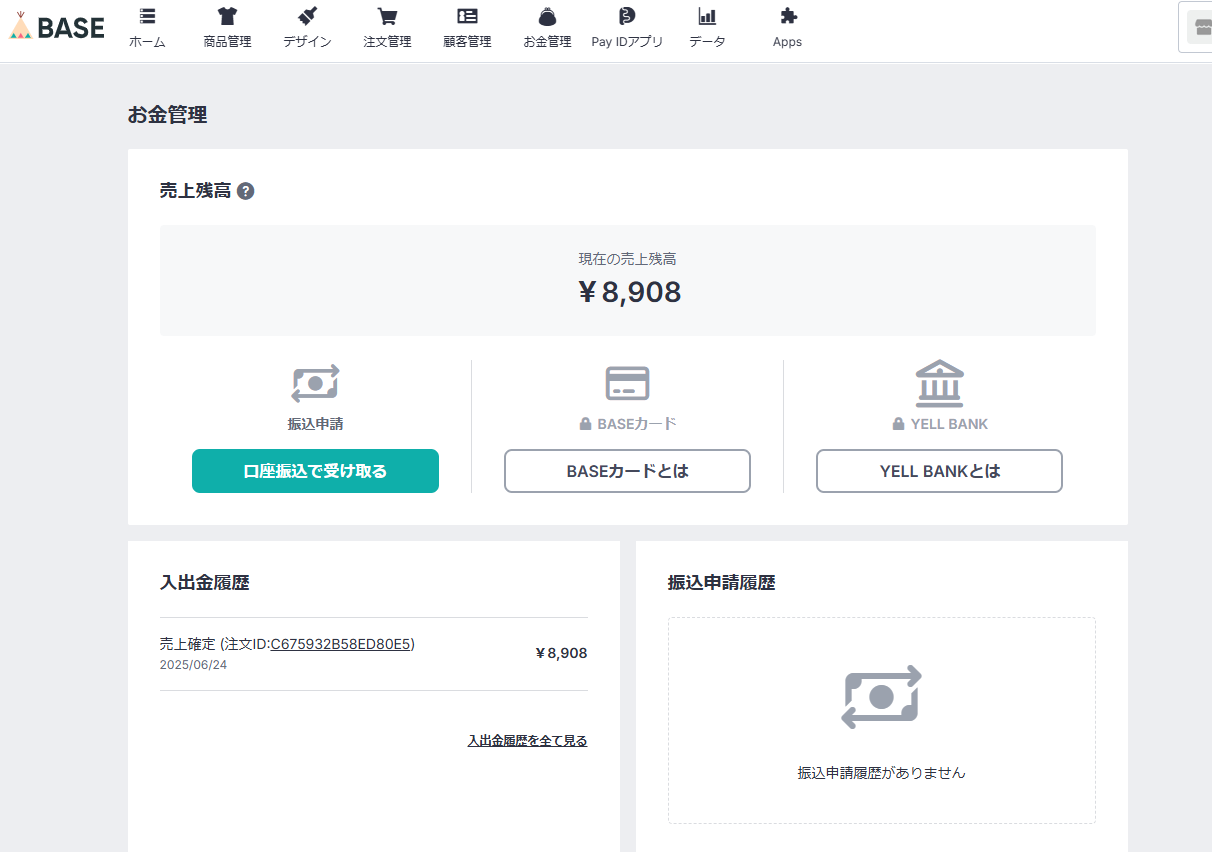Screen dimensions: 1212x852
Task: Open 顧客管理 card icon
Action: (467, 16)
